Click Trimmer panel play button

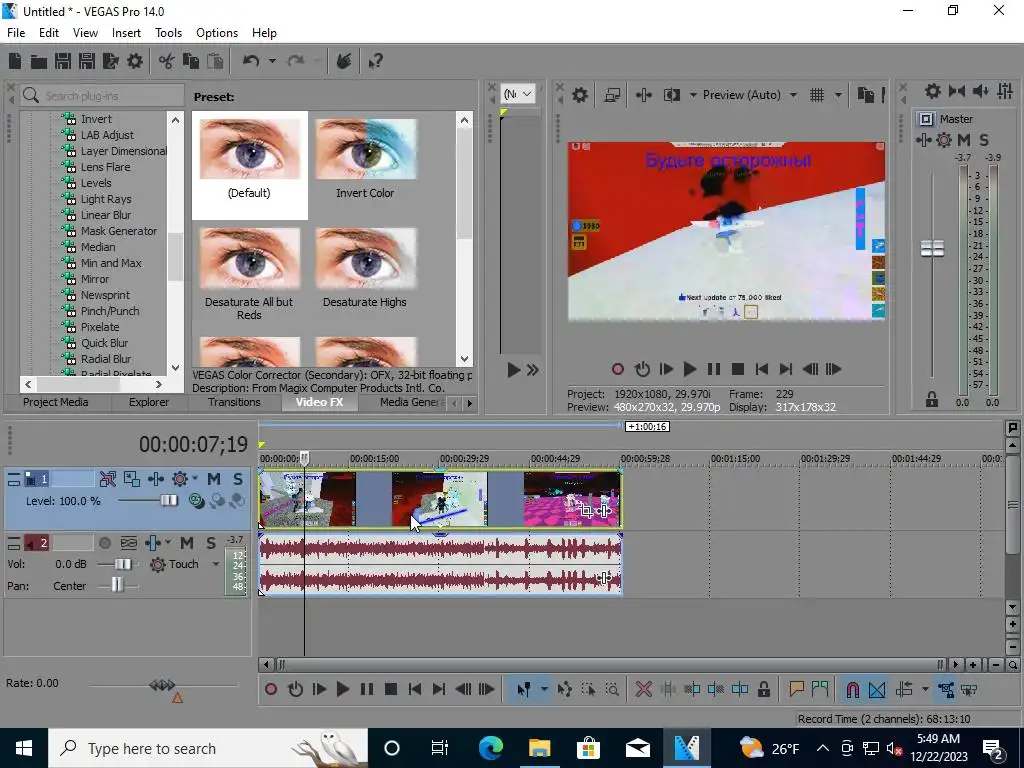513,370
